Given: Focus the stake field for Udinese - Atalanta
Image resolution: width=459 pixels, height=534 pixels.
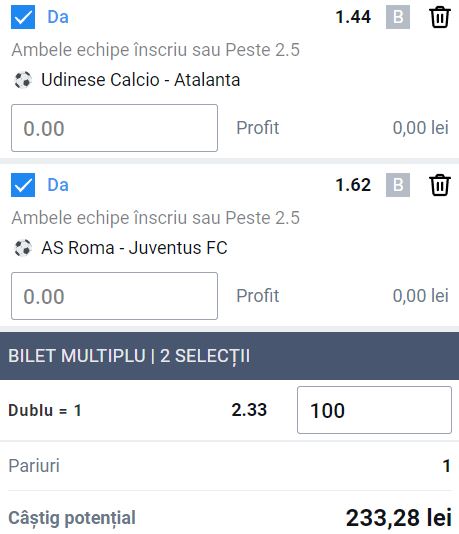Looking at the screenshot, I should click(114, 128).
